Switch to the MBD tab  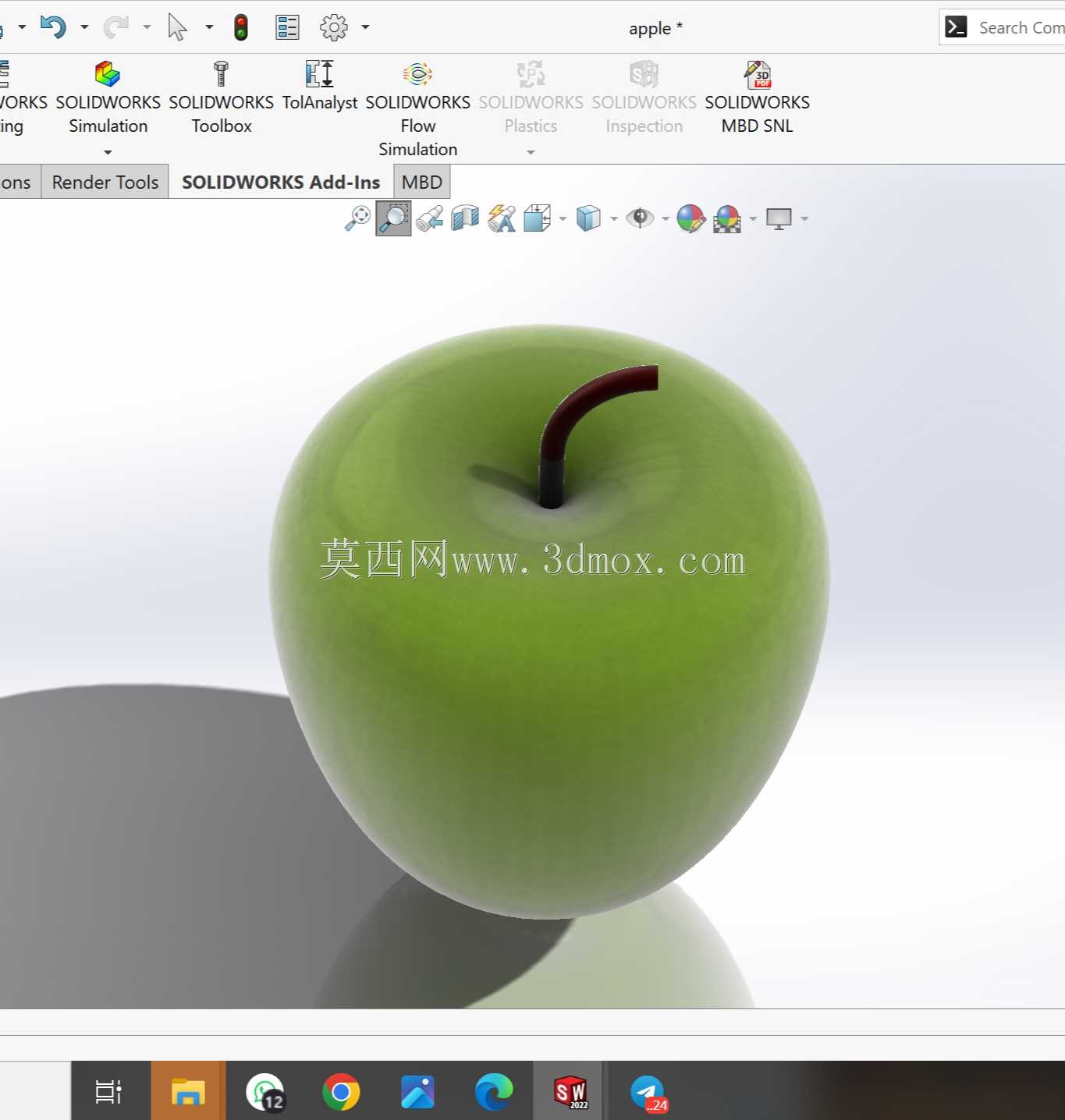(x=422, y=183)
